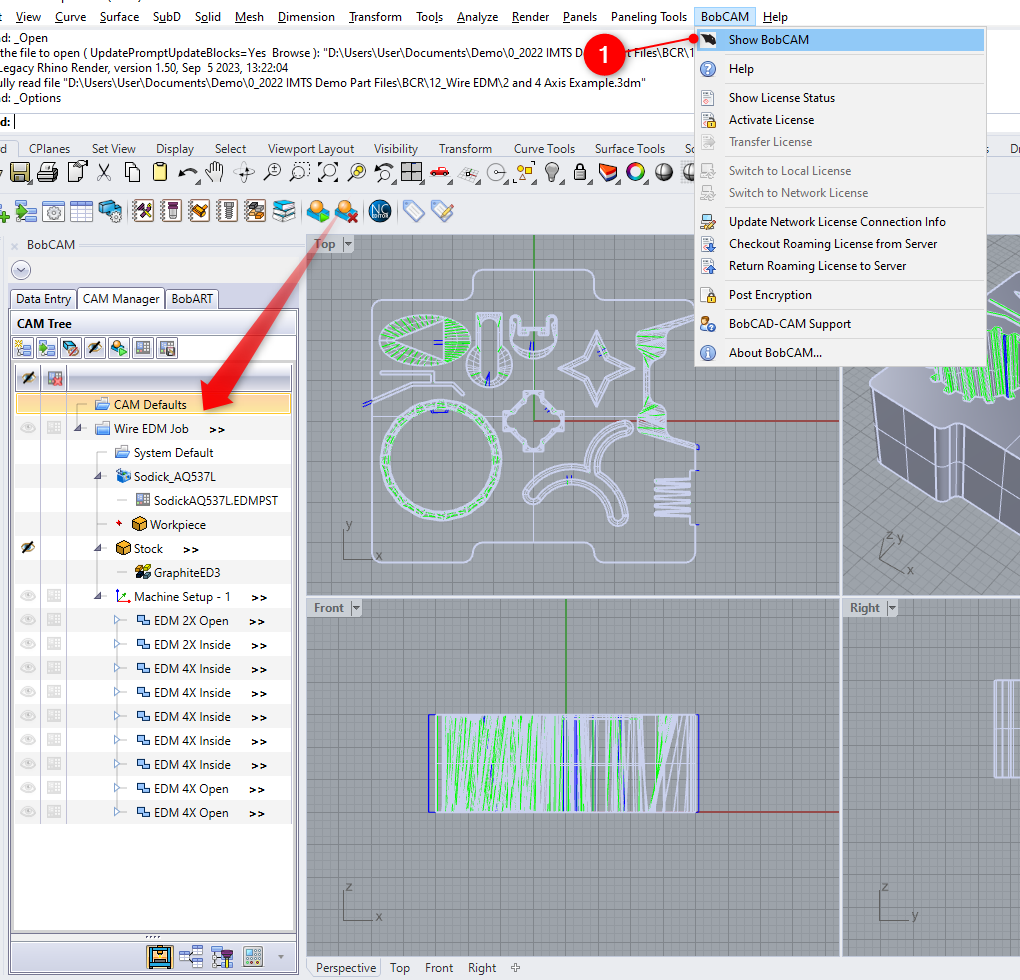Collapse the Machine Setup - 1 node

[x=98, y=596]
